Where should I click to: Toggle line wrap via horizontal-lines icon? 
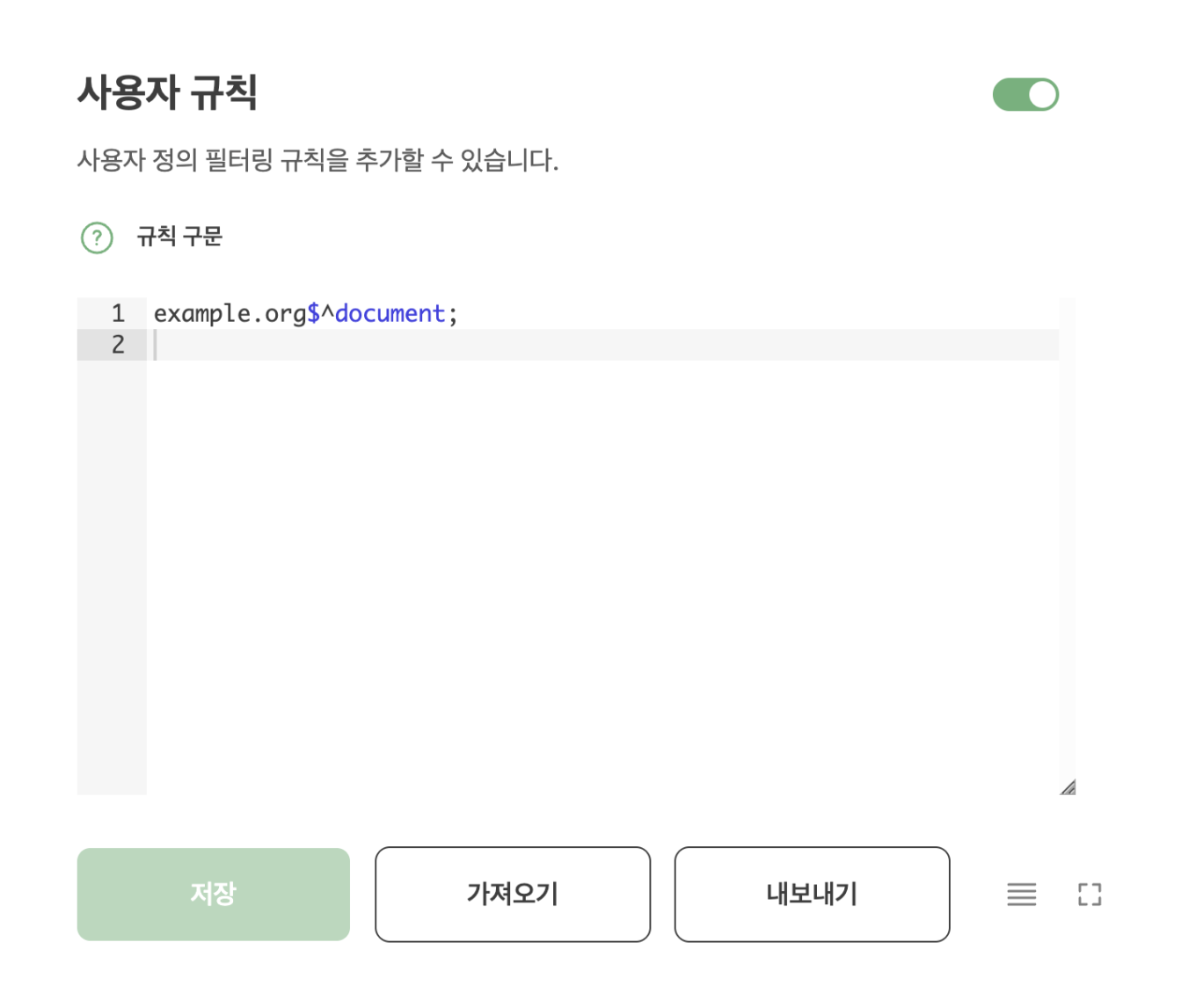point(1021,895)
